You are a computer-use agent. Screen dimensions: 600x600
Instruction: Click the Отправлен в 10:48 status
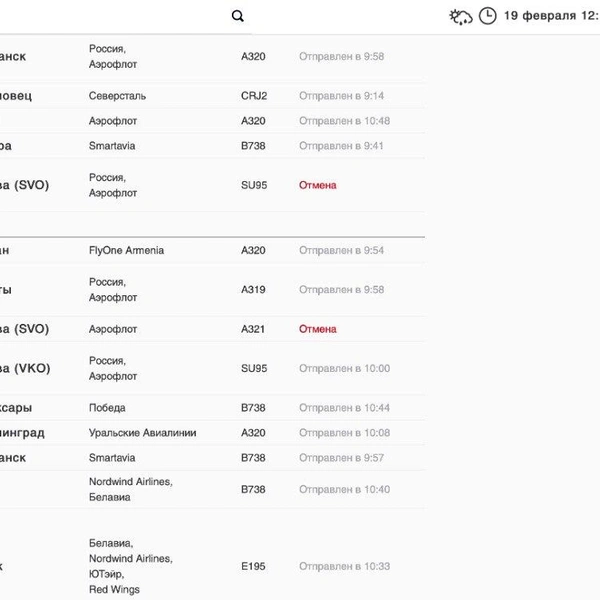344,121
